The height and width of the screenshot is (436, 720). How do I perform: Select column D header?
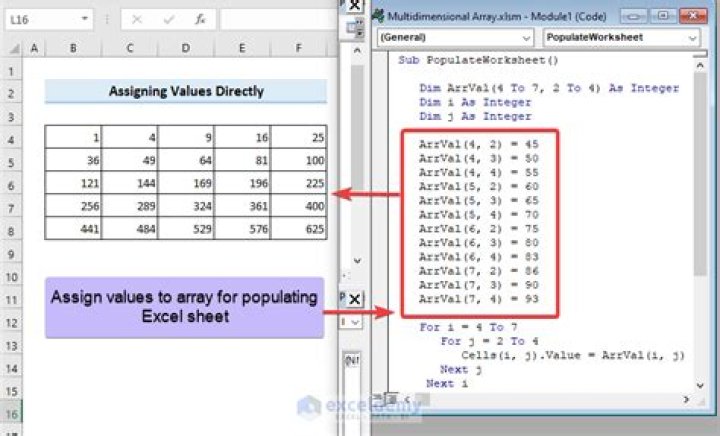pos(186,48)
